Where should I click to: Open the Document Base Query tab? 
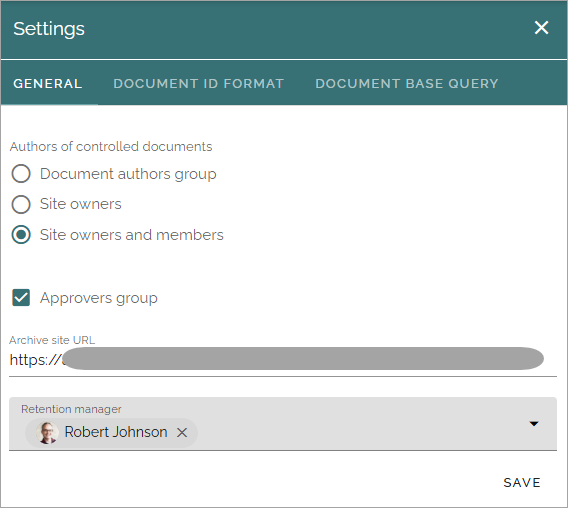407,84
